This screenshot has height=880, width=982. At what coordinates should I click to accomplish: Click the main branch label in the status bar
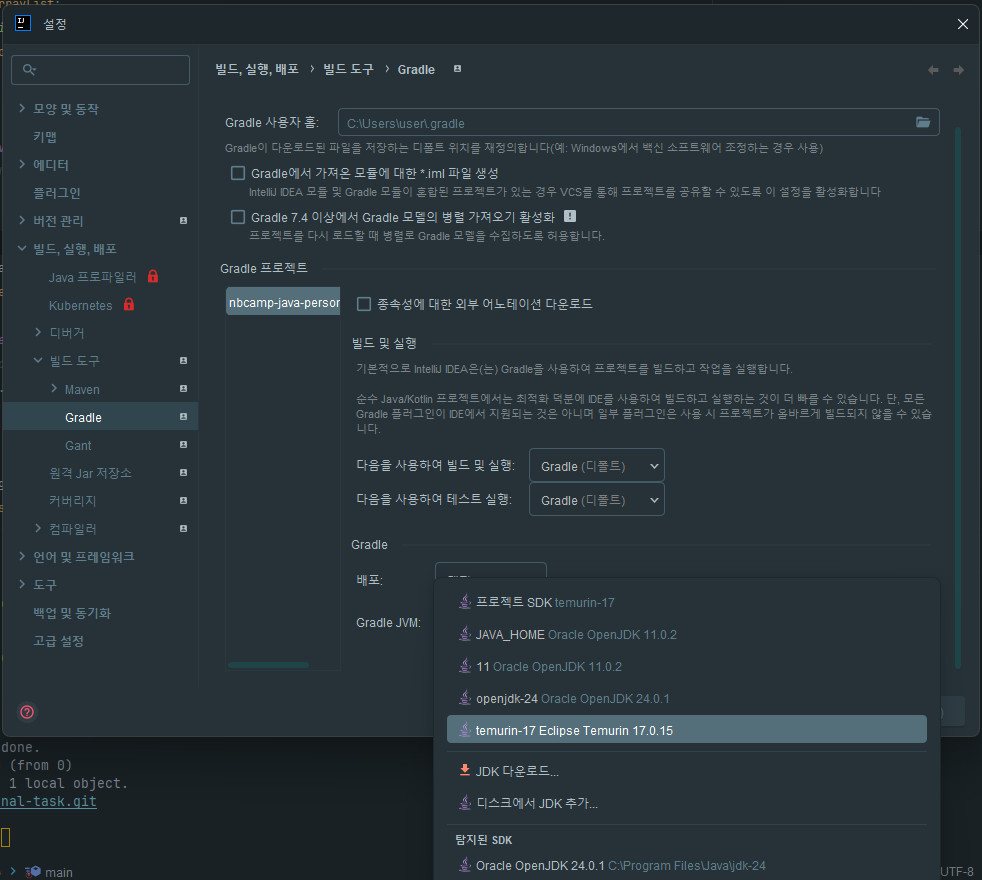click(x=58, y=872)
